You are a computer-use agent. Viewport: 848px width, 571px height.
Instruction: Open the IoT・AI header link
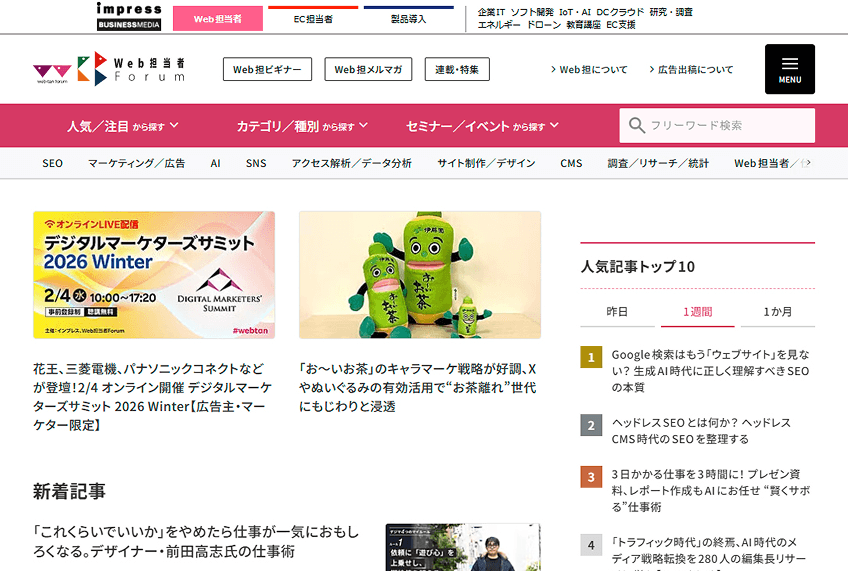tap(575, 12)
